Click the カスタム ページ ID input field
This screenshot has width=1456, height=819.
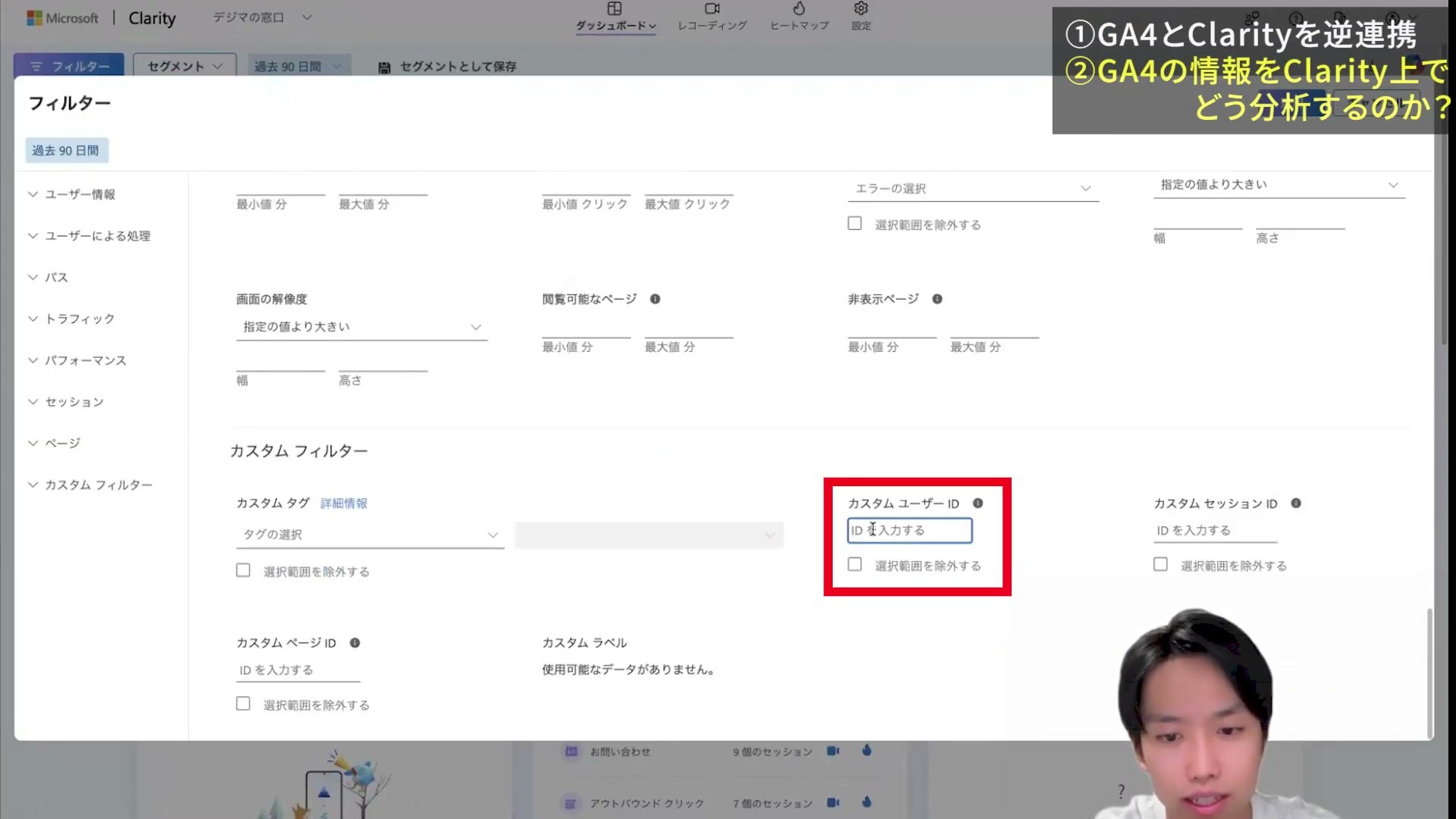pyautogui.click(x=298, y=670)
